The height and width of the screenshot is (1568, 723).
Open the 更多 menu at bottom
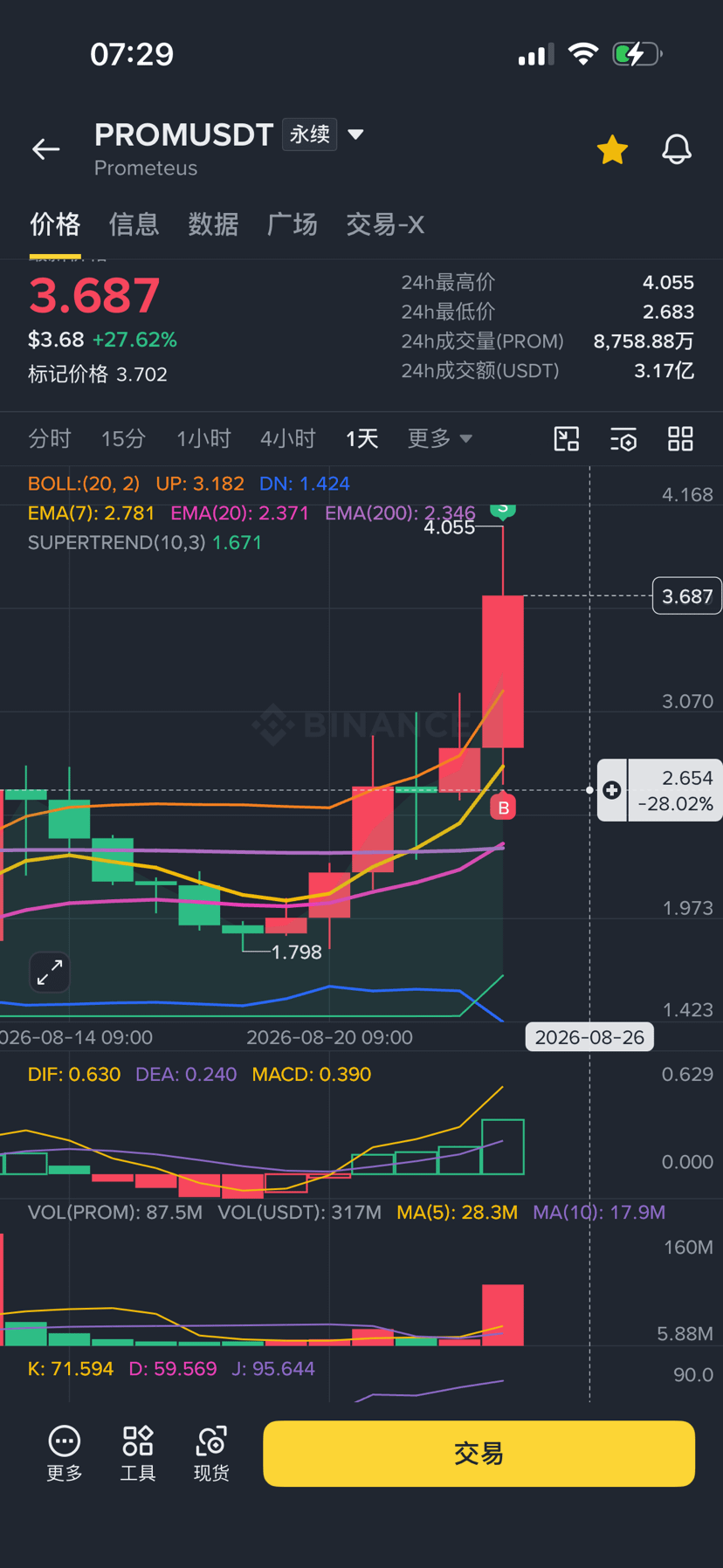[x=65, y=1454]
